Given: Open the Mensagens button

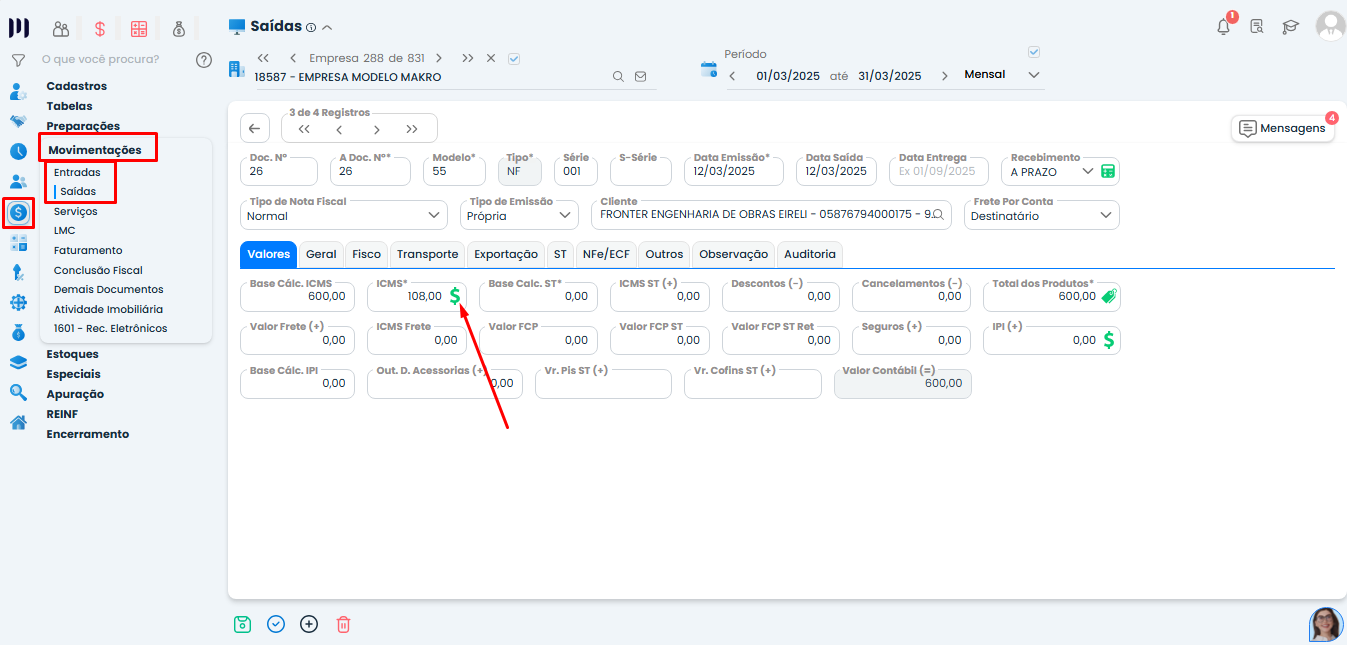Looking at the screenshot, I should point(1282,128).
